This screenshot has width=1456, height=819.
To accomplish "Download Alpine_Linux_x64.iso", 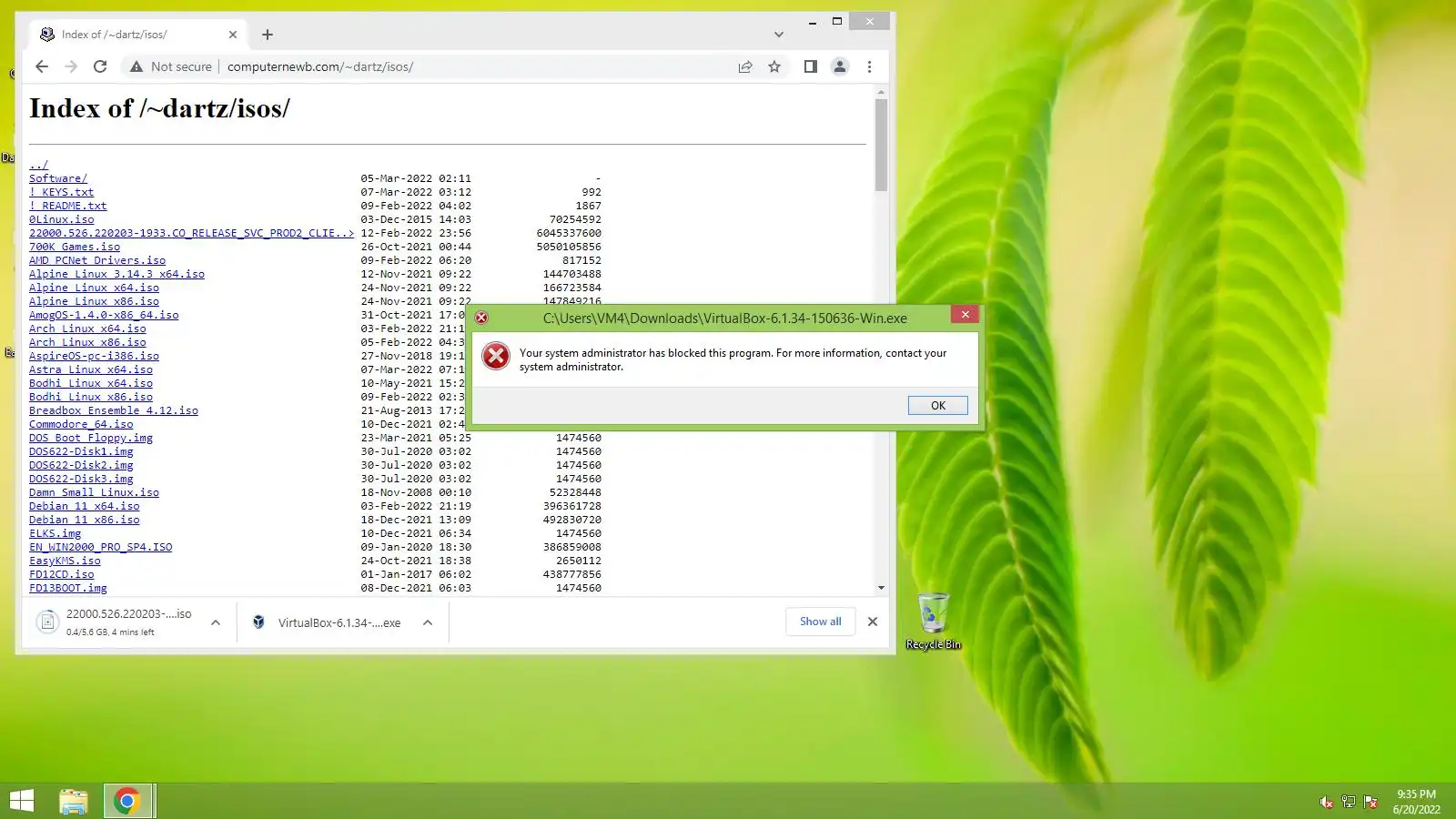I will pyautogui.click(x=94, y=288).
